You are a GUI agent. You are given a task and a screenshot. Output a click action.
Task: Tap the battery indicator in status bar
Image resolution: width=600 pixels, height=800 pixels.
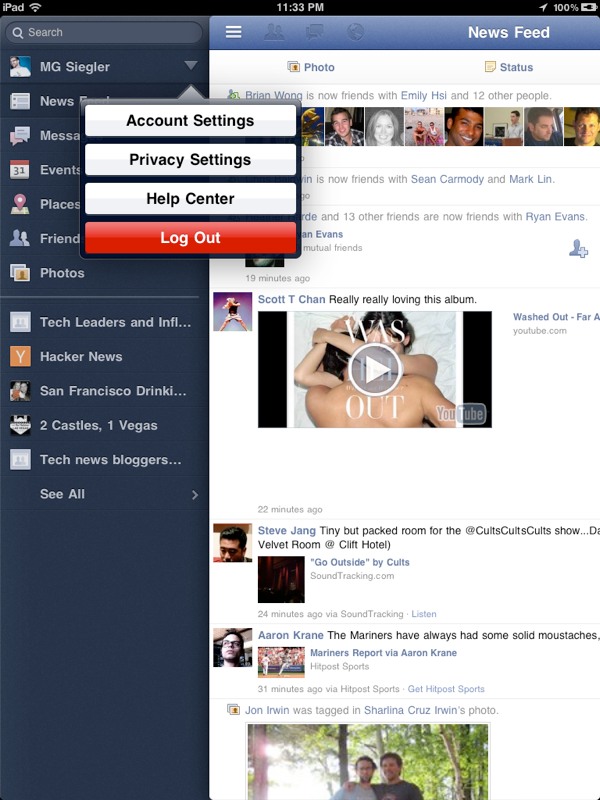(x=589, y=7)
